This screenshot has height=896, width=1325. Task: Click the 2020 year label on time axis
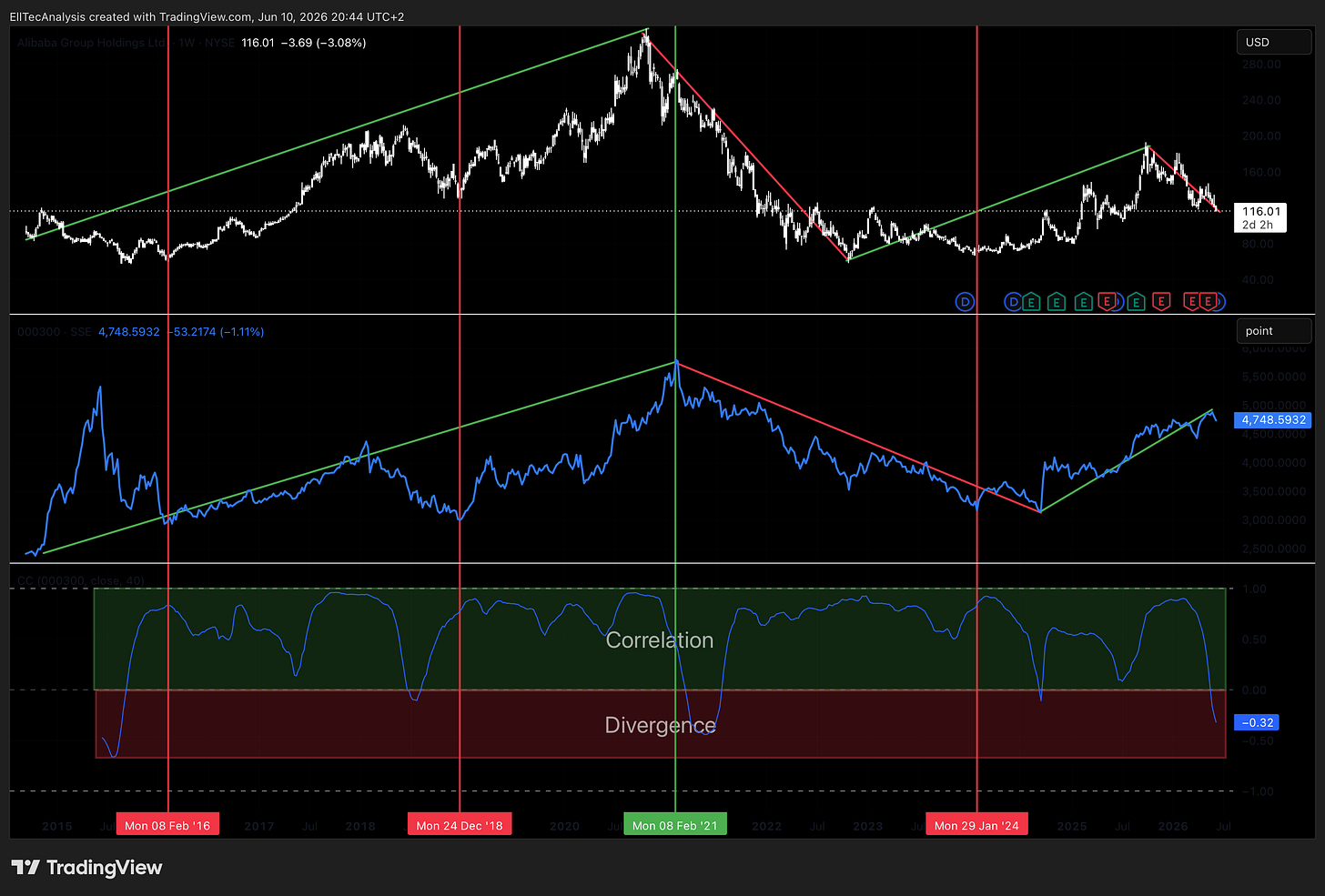[x=564, y=826]
